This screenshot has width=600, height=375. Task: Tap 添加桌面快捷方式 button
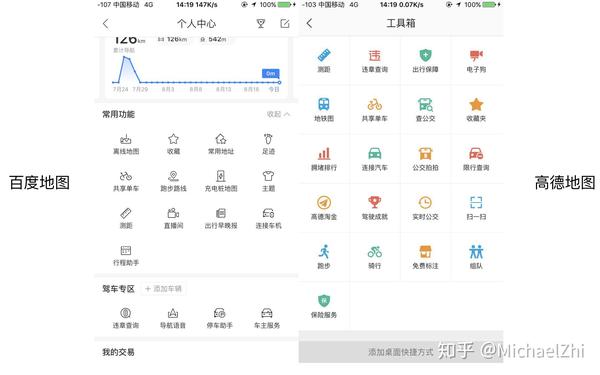pyautogui.click(x=401, y=352)
